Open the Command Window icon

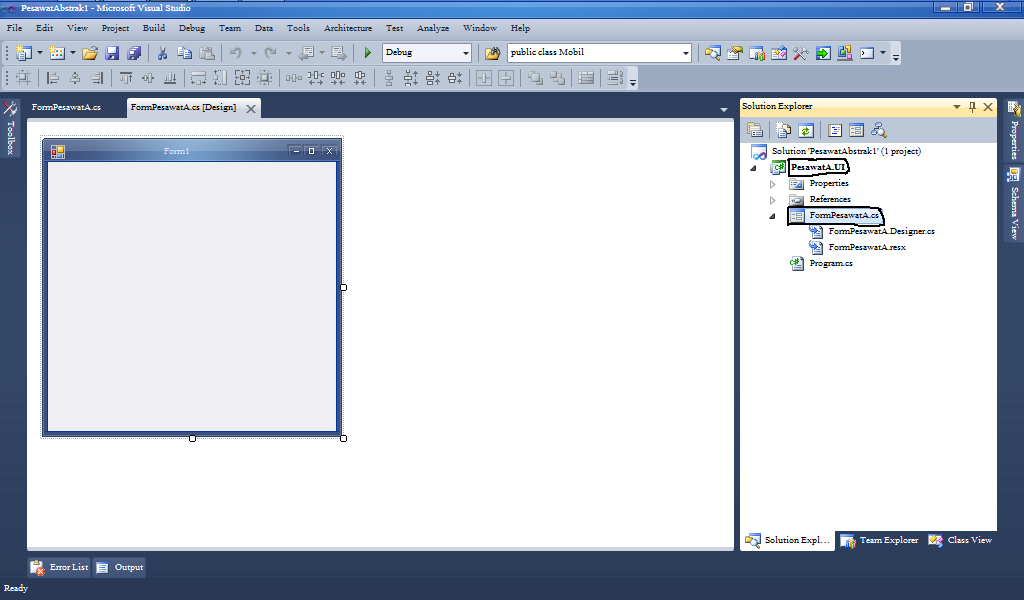pos(867,53)
